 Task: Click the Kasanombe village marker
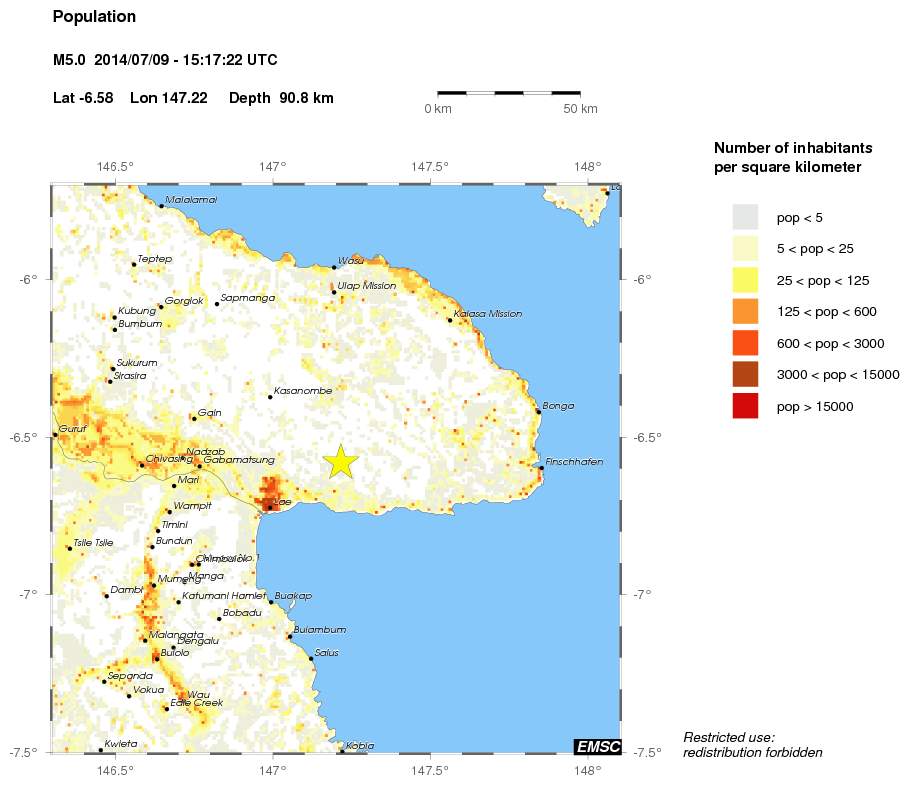point(270,397)
